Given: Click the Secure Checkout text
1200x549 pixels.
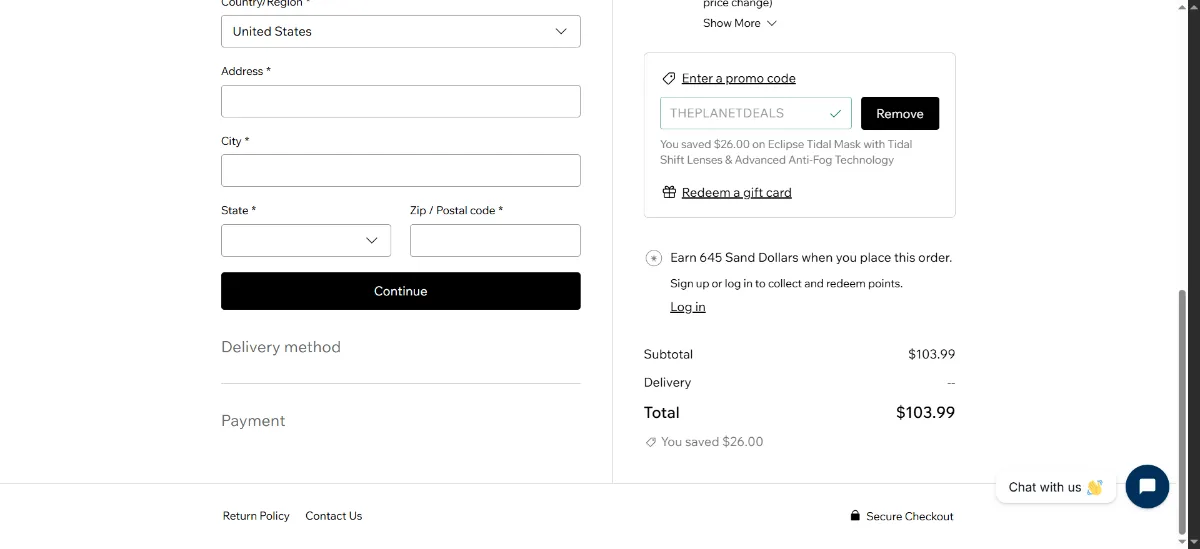Looking at the screenshot, I should [910, 516].
